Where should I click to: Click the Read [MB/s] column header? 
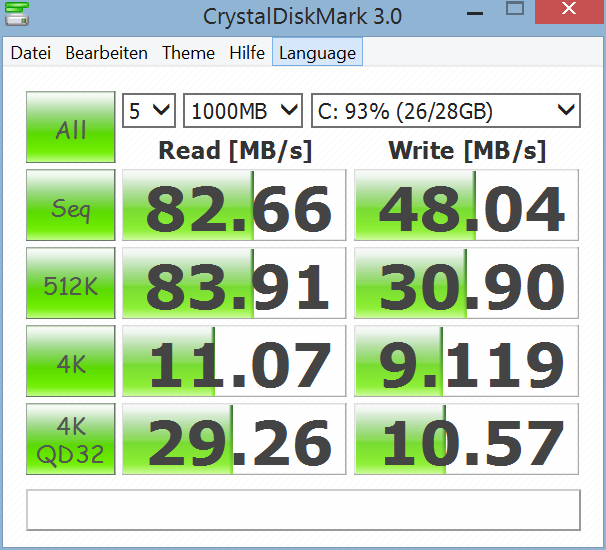[x=235, y=150]
